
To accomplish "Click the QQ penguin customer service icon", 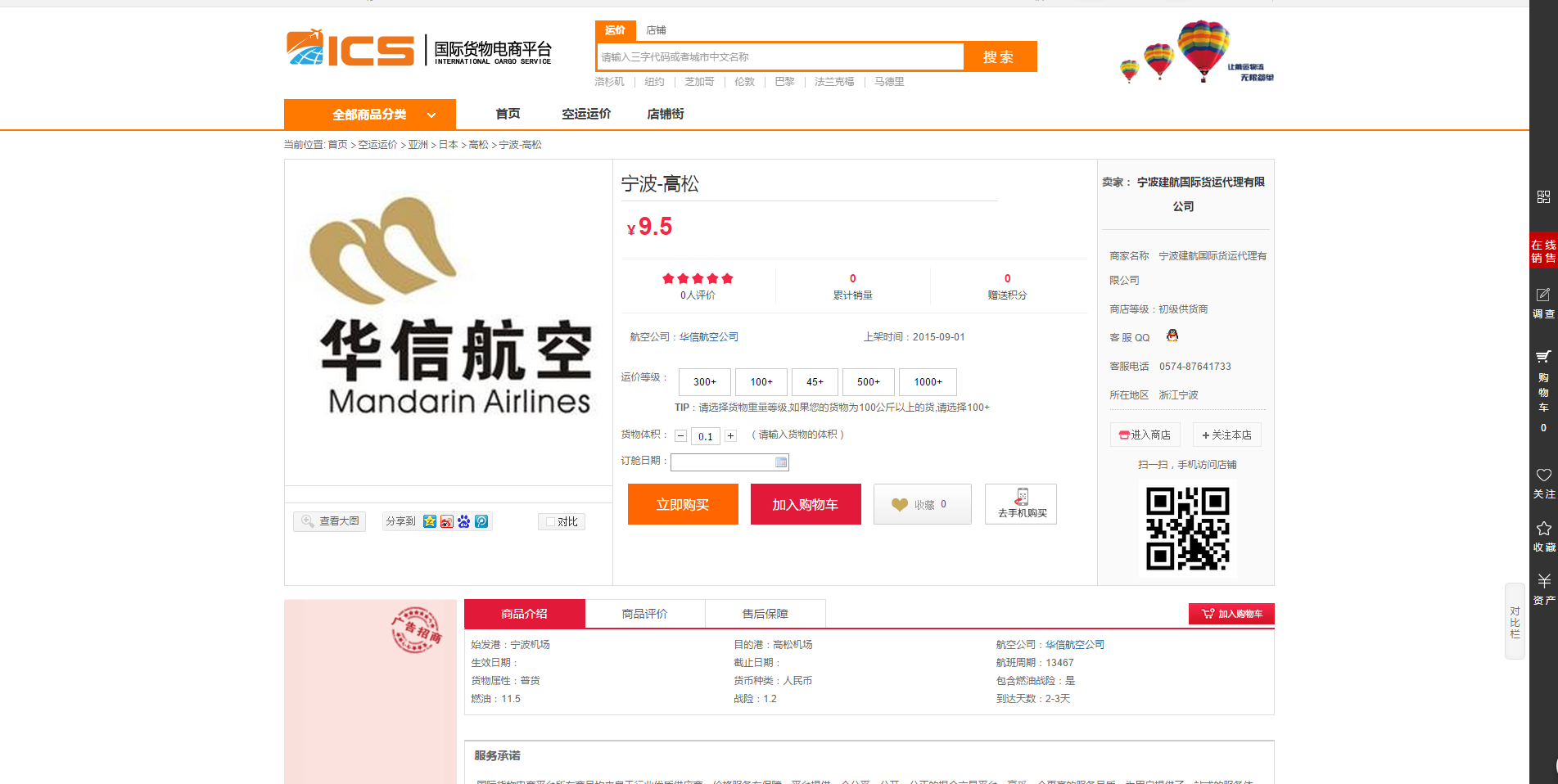I will tap(1172, 336).
